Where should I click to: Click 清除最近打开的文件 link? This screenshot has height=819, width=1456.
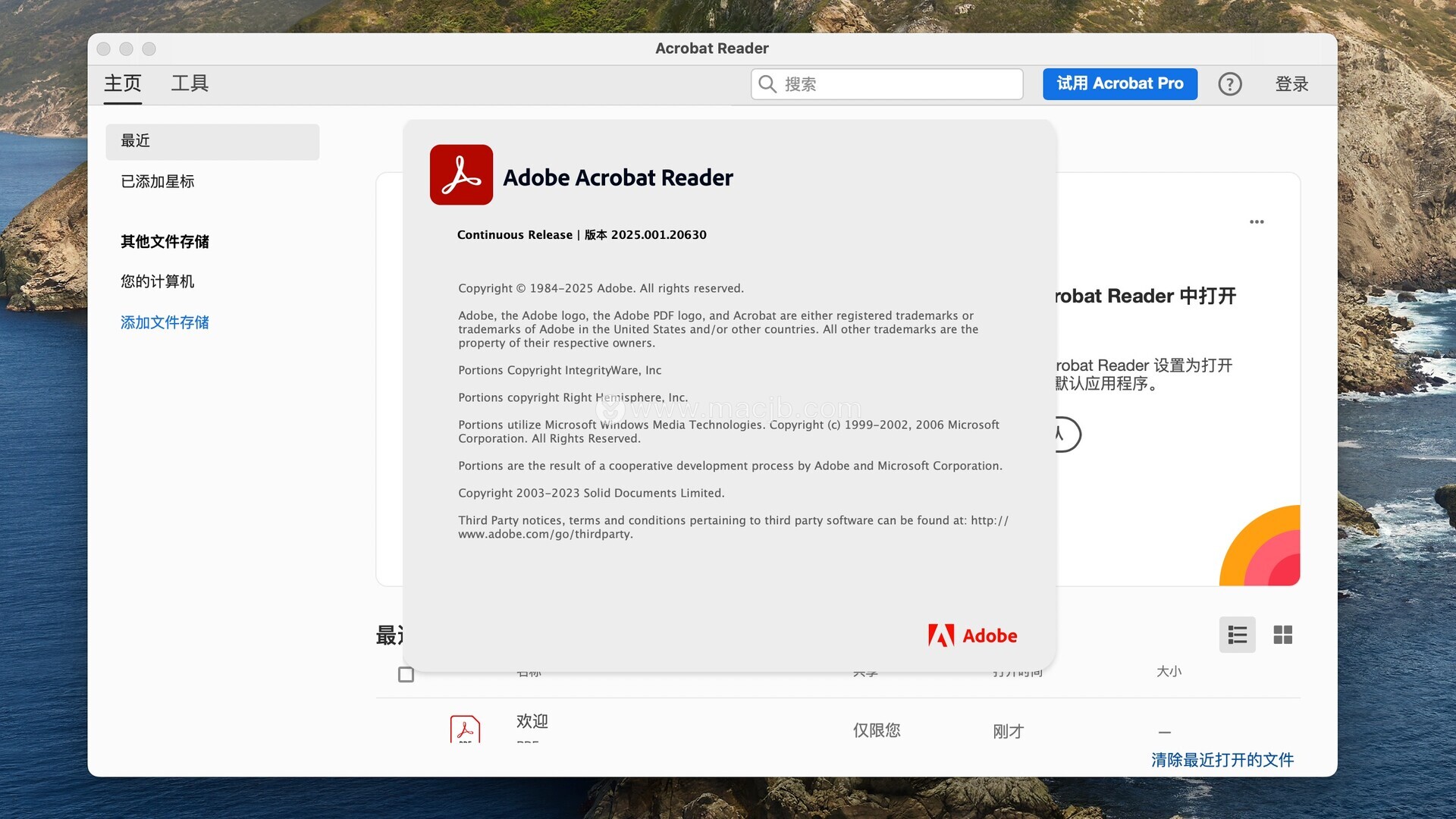[x=1222, y=760]
